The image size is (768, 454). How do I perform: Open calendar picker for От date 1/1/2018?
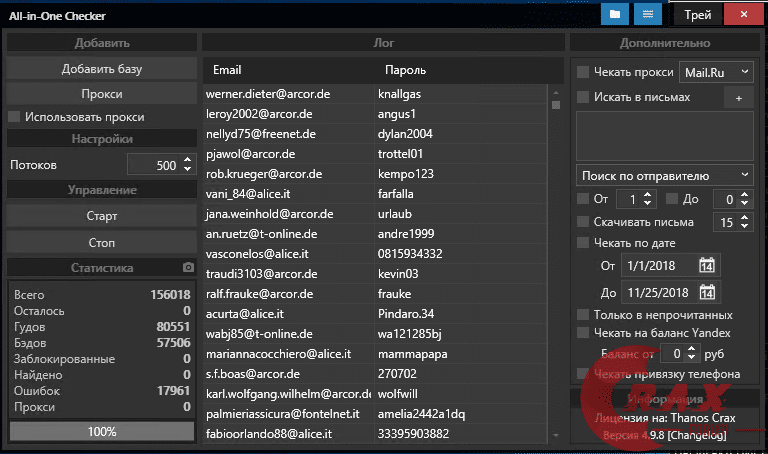(706, 266)
